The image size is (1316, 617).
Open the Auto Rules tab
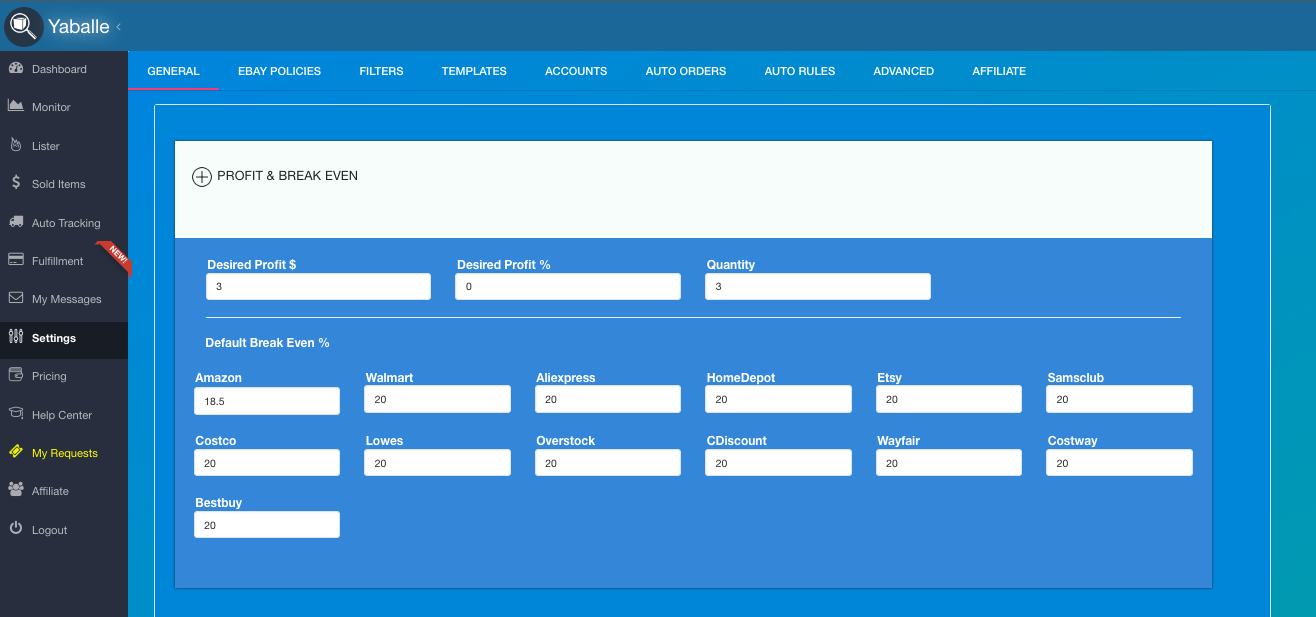click(x=799, y=71)
